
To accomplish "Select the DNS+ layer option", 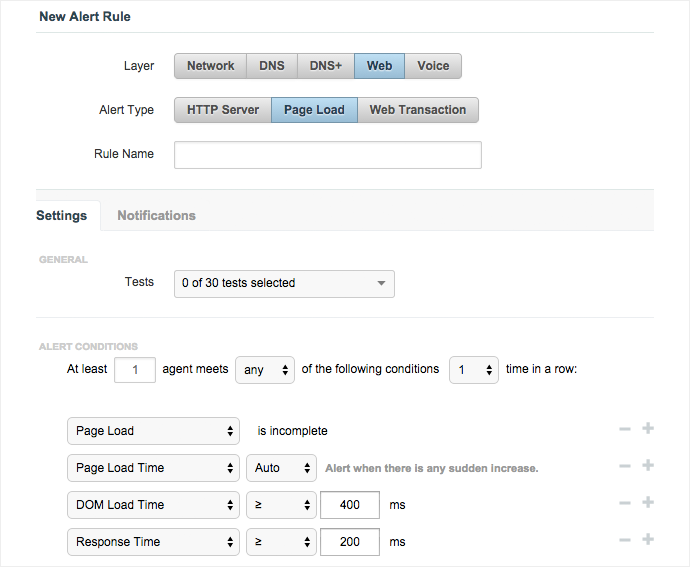I will (325, 66).
